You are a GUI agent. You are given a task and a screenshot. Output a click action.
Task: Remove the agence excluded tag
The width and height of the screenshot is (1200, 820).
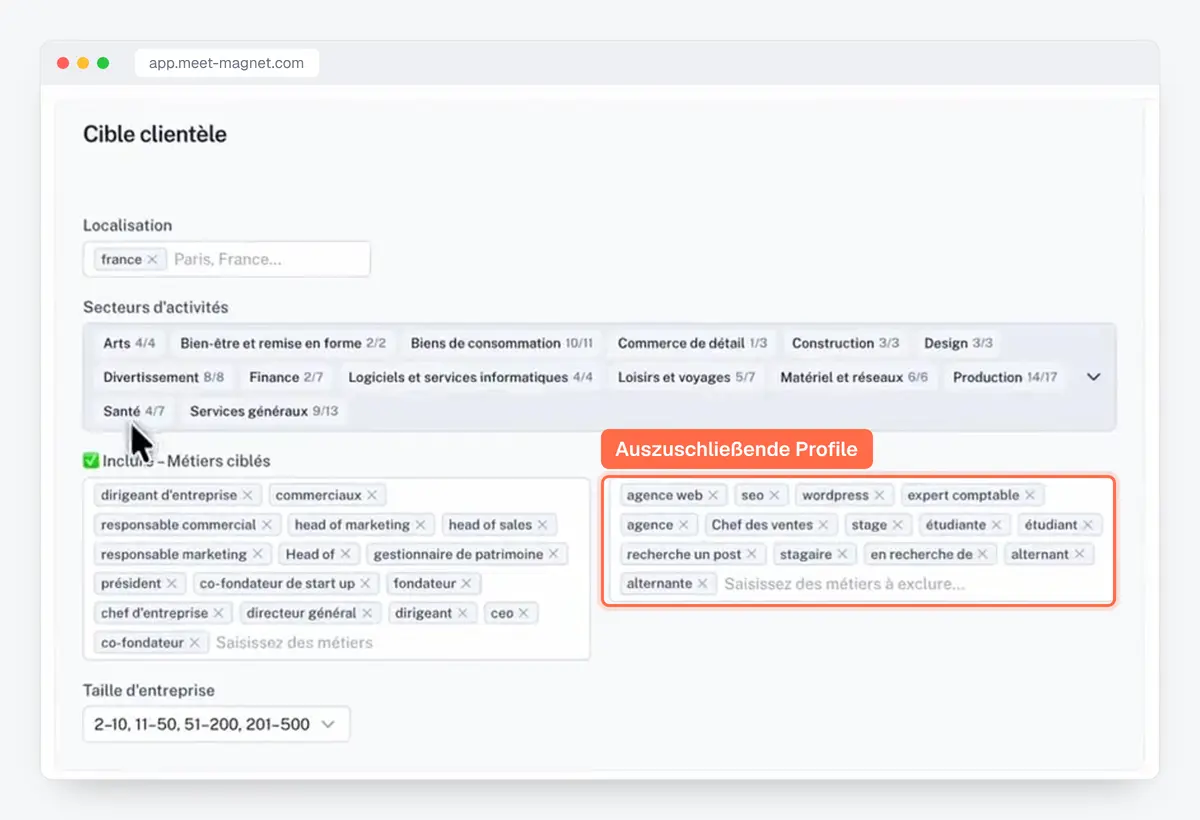(x=683, y=525)
